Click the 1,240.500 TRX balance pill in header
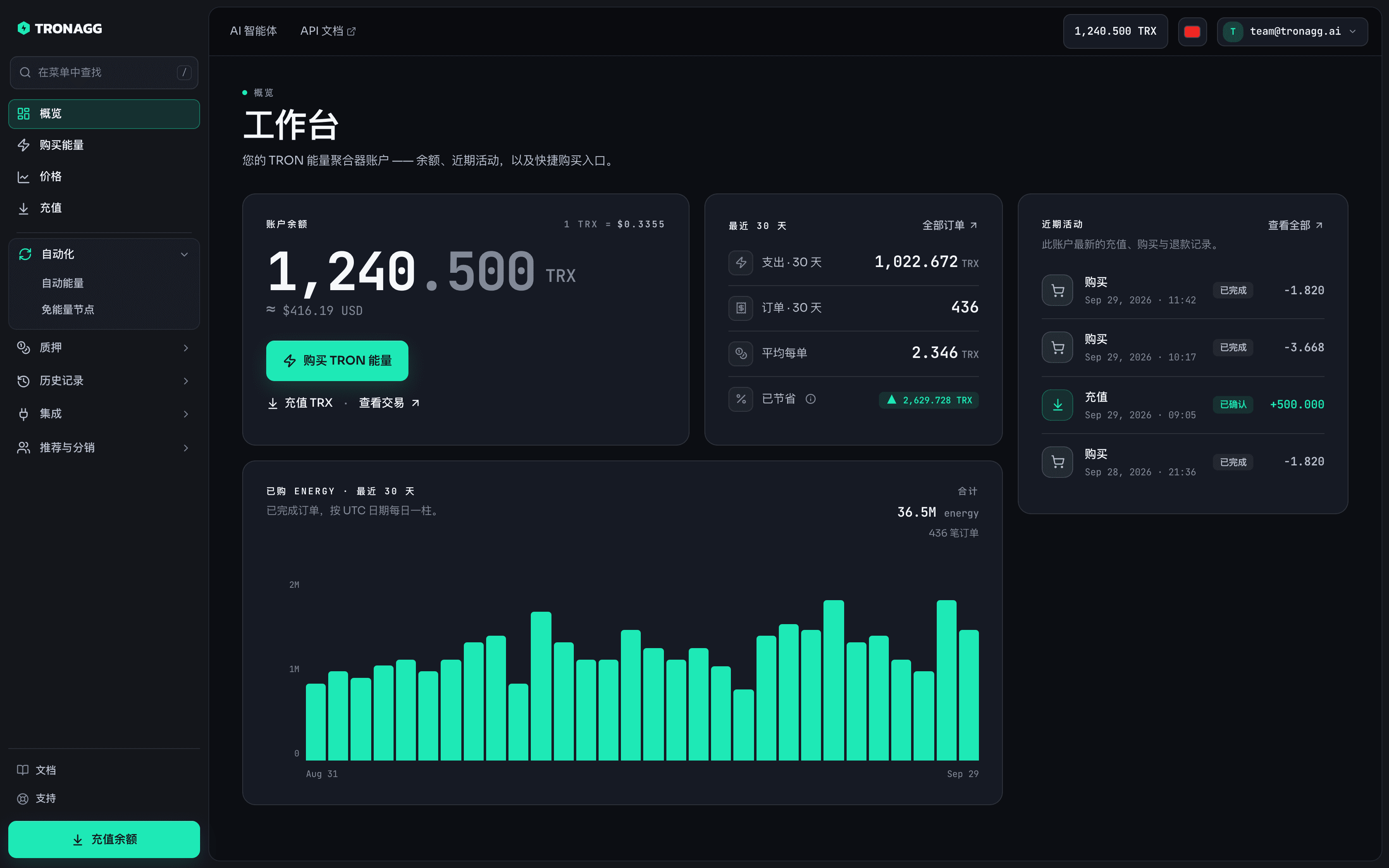This screenshot has height=868, width=1389. (x=1115, y=31)
